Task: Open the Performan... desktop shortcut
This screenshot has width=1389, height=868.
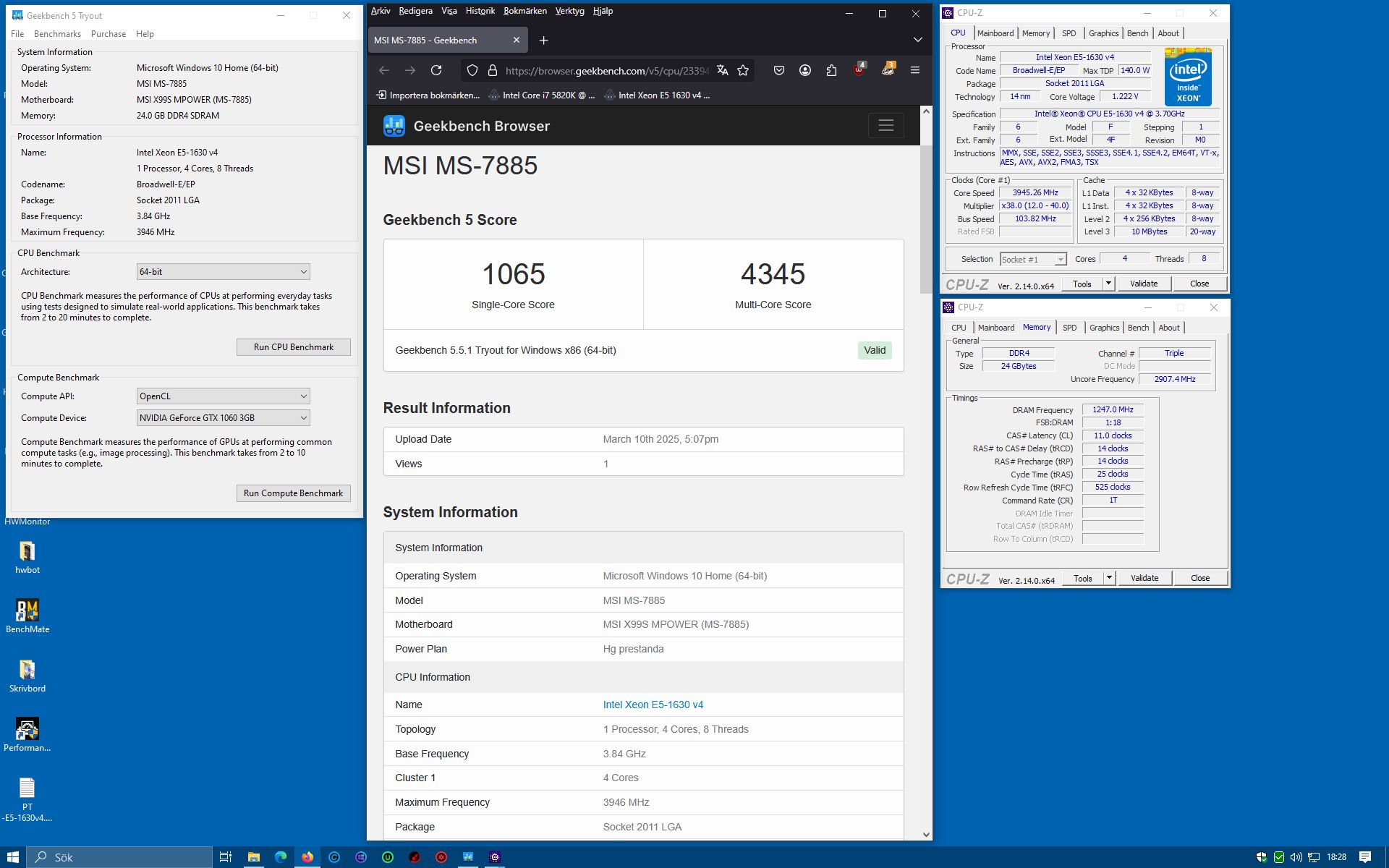Action: click(x=27, y=735)
